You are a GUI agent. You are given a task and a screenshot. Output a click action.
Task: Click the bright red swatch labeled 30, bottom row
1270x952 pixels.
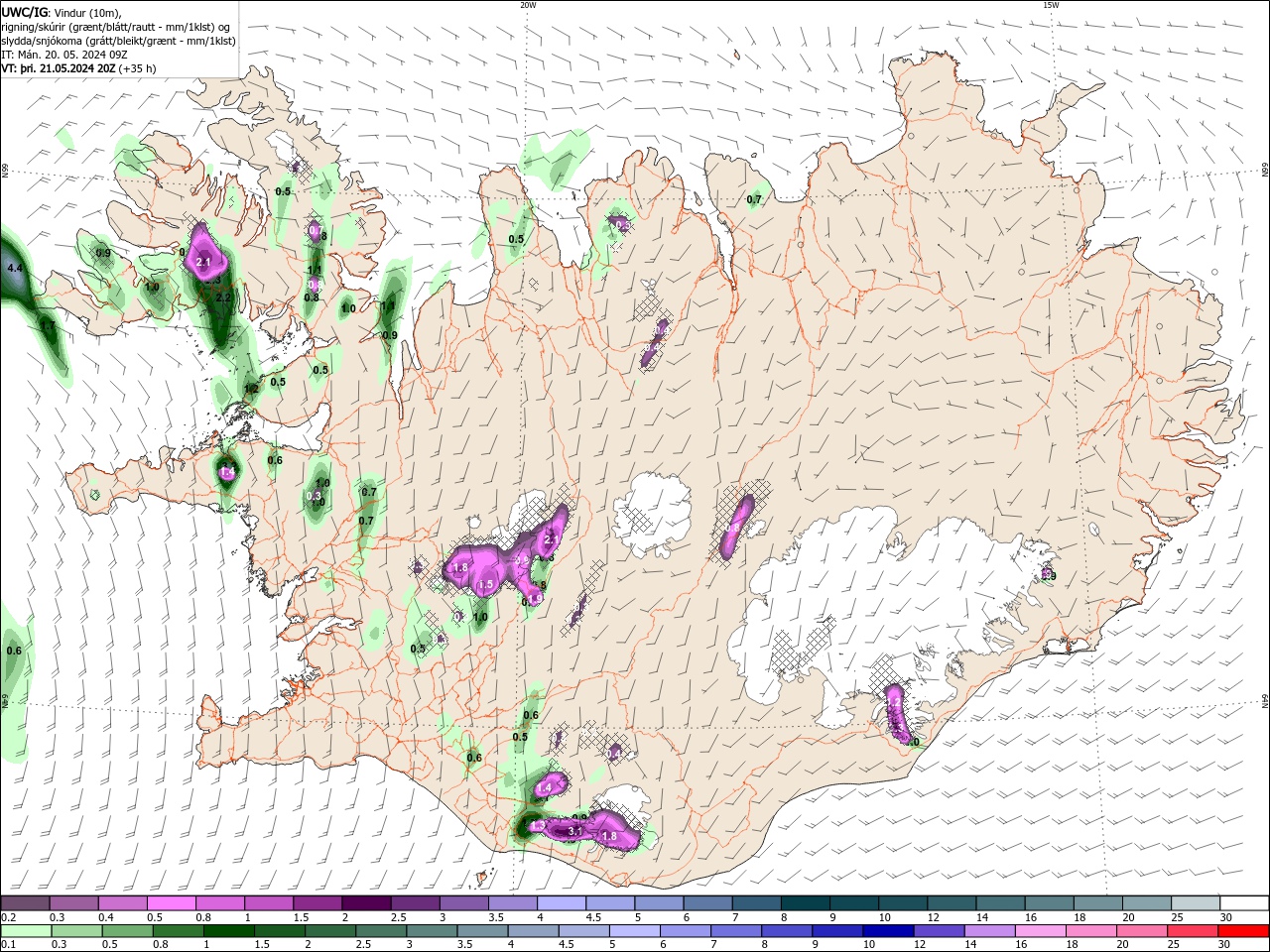click(x=1243, y=931)
